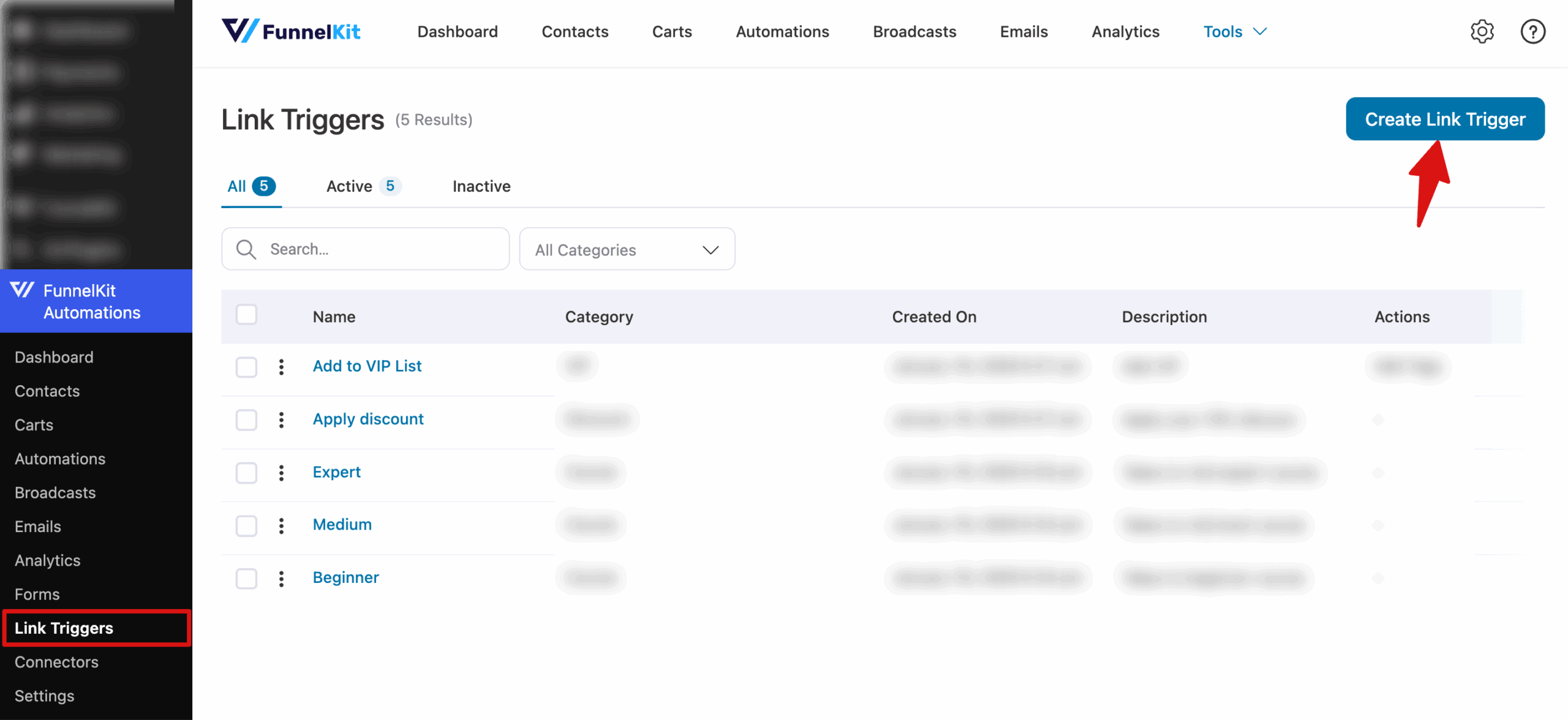The image size is (1568, 720).
Task: Open three-dot menu for Add to VIP List
Action: (x=281, y=367)
